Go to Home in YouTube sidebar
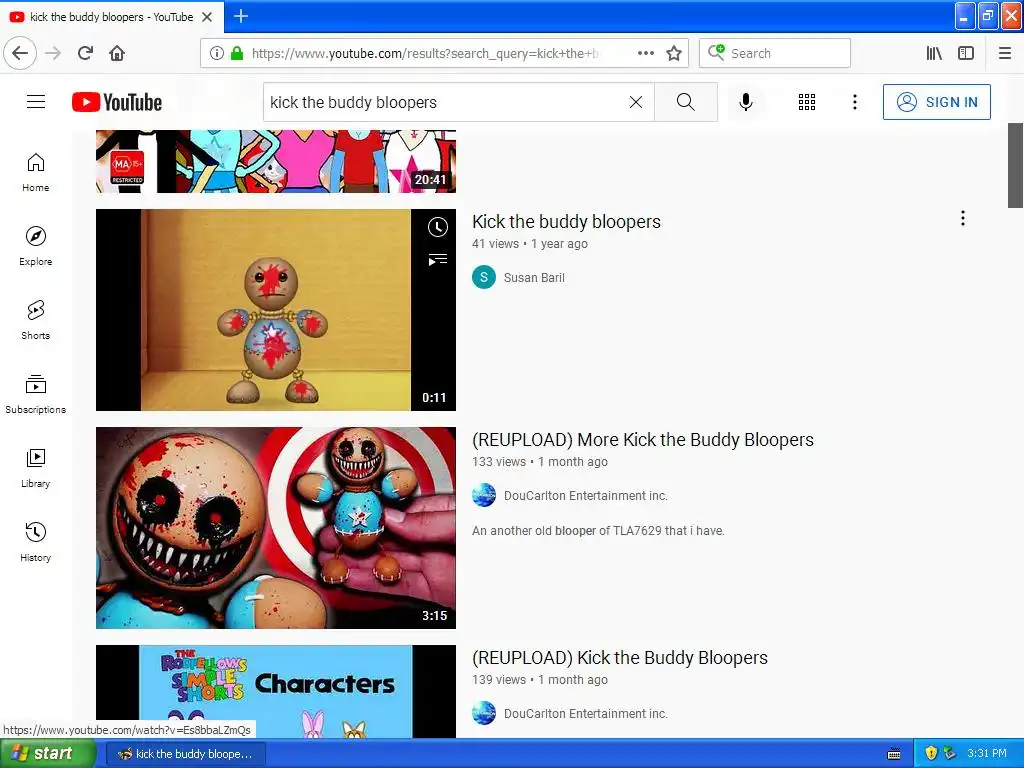 tap(36, 172)
